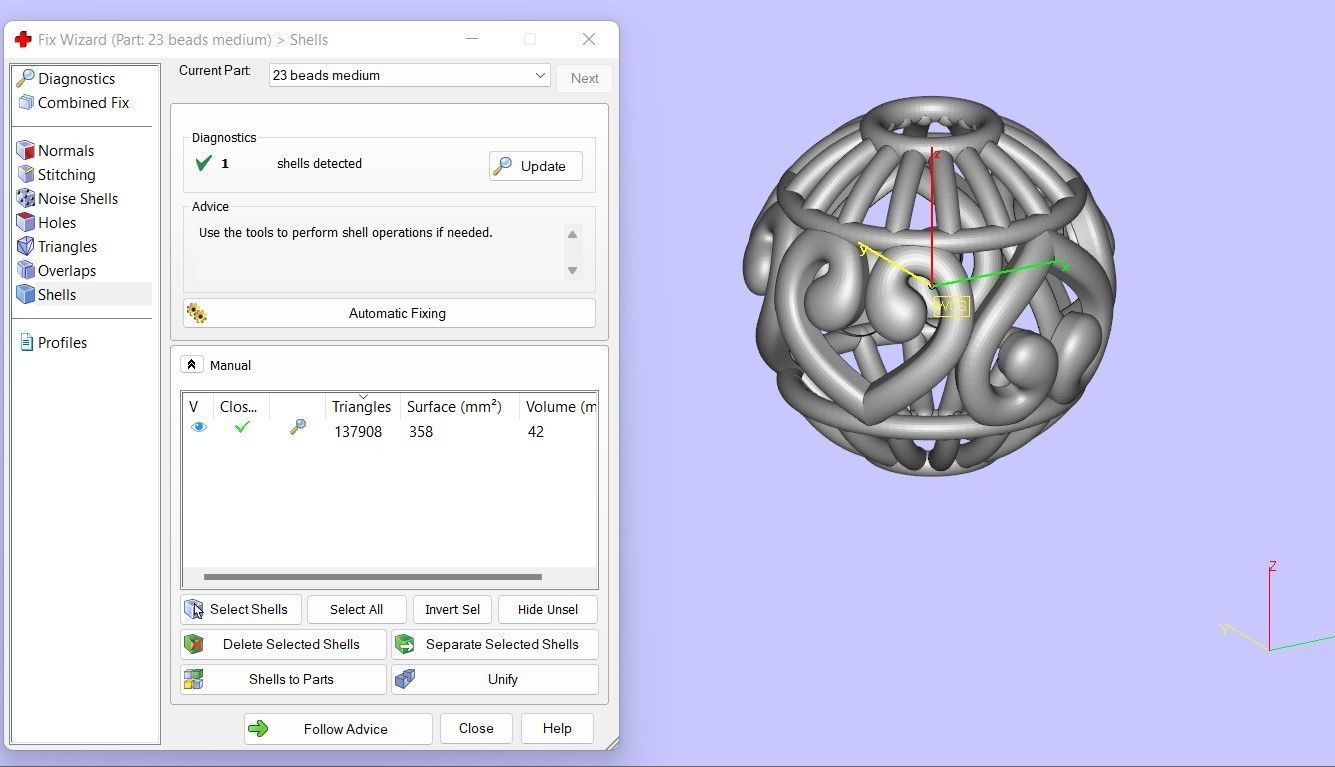Open the Diagnostics page in sidebar
Viewport: 1335px width, 767px height.
point(77,78)
